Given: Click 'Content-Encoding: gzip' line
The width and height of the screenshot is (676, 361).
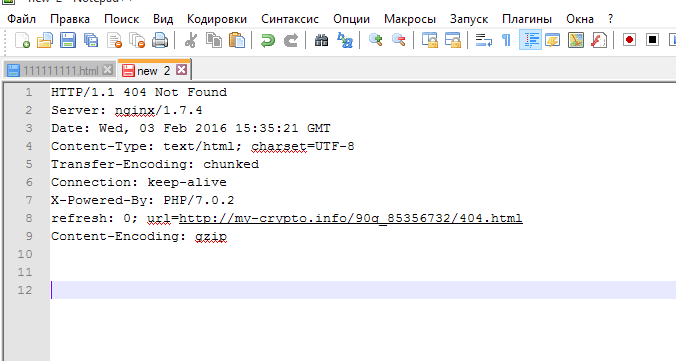Looking at the screenshot, I should [139, 236].
